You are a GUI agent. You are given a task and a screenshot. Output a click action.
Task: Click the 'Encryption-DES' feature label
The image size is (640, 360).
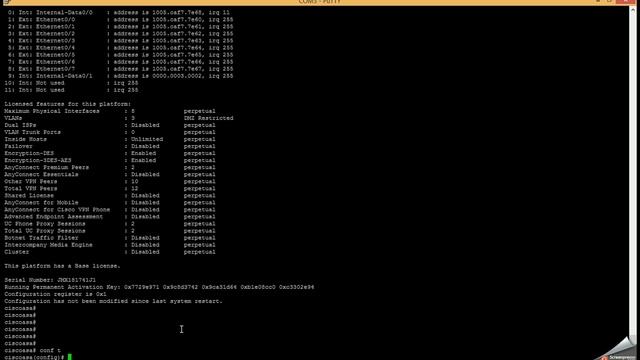pos(29,153)
